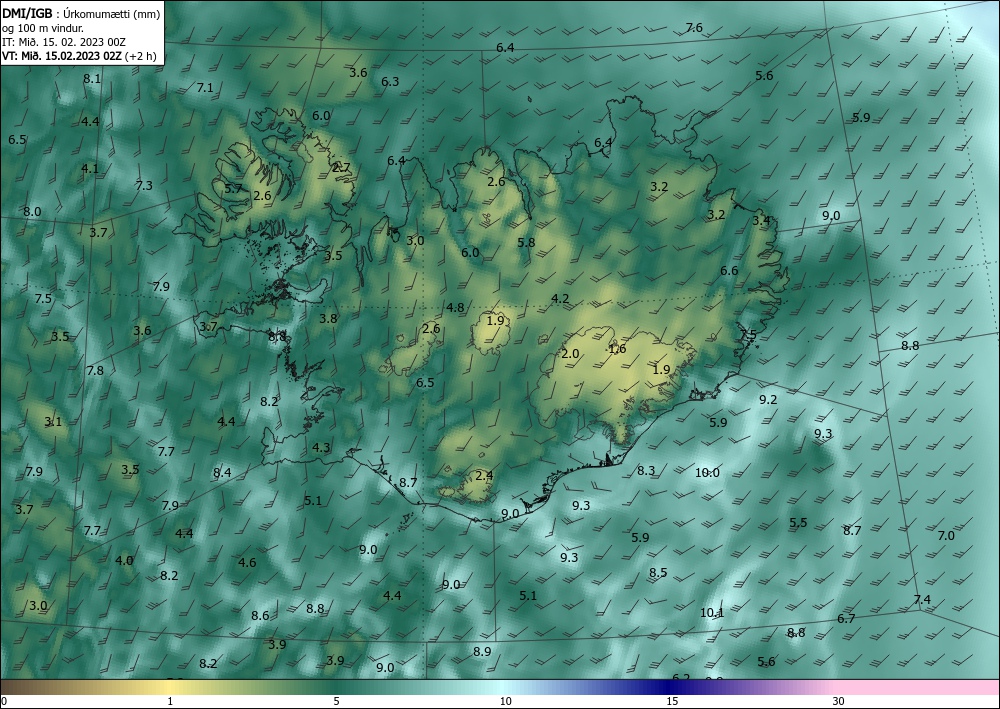Click the map value 4.2
The height and width of the screenshot is (709, 1000).
click(x=560, y=298)
